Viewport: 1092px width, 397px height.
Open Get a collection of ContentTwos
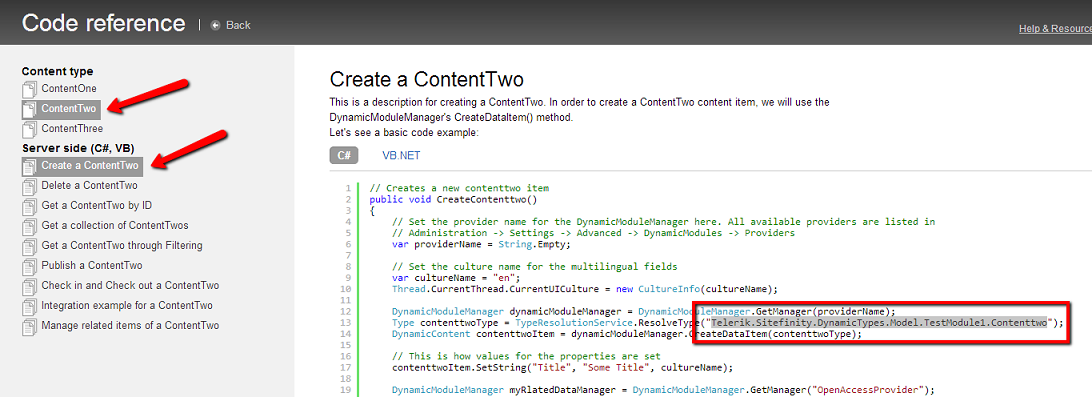[x=115, y=226]
